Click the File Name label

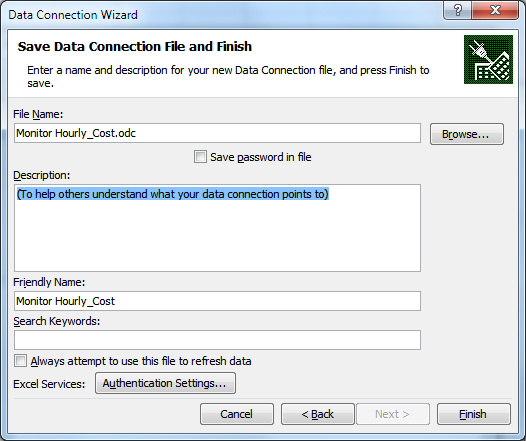click(38, 114)
